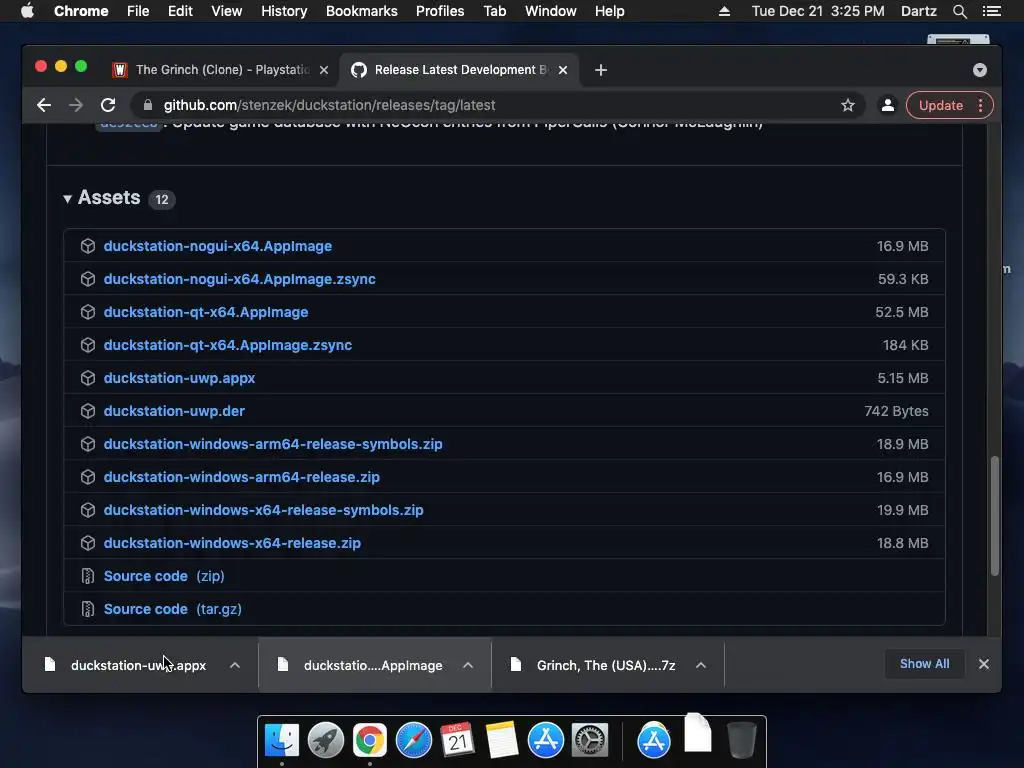Close the downloads bar
Image resolution: width=1024 pixels, height=768 pixels.
pyautogui.click(x=984, y=664)
